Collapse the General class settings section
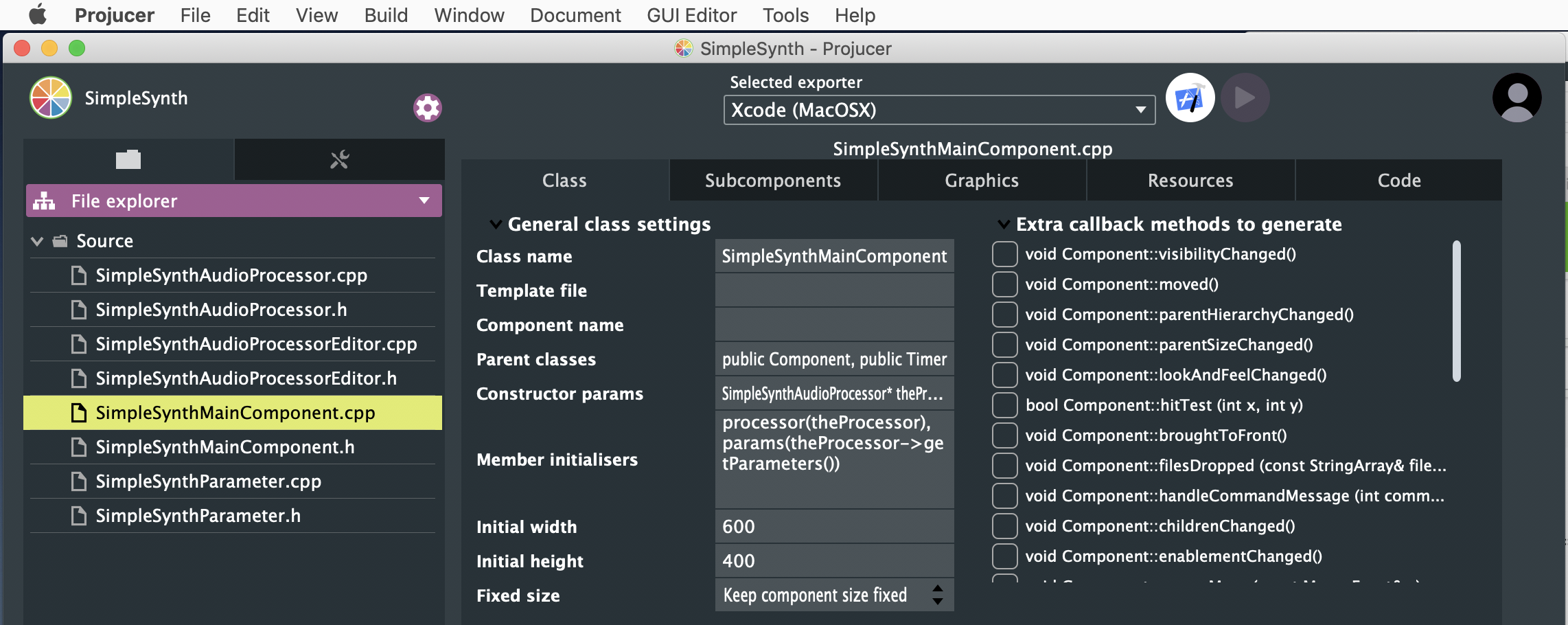This screenshot has height=625, width=1568. click(496, 224)
